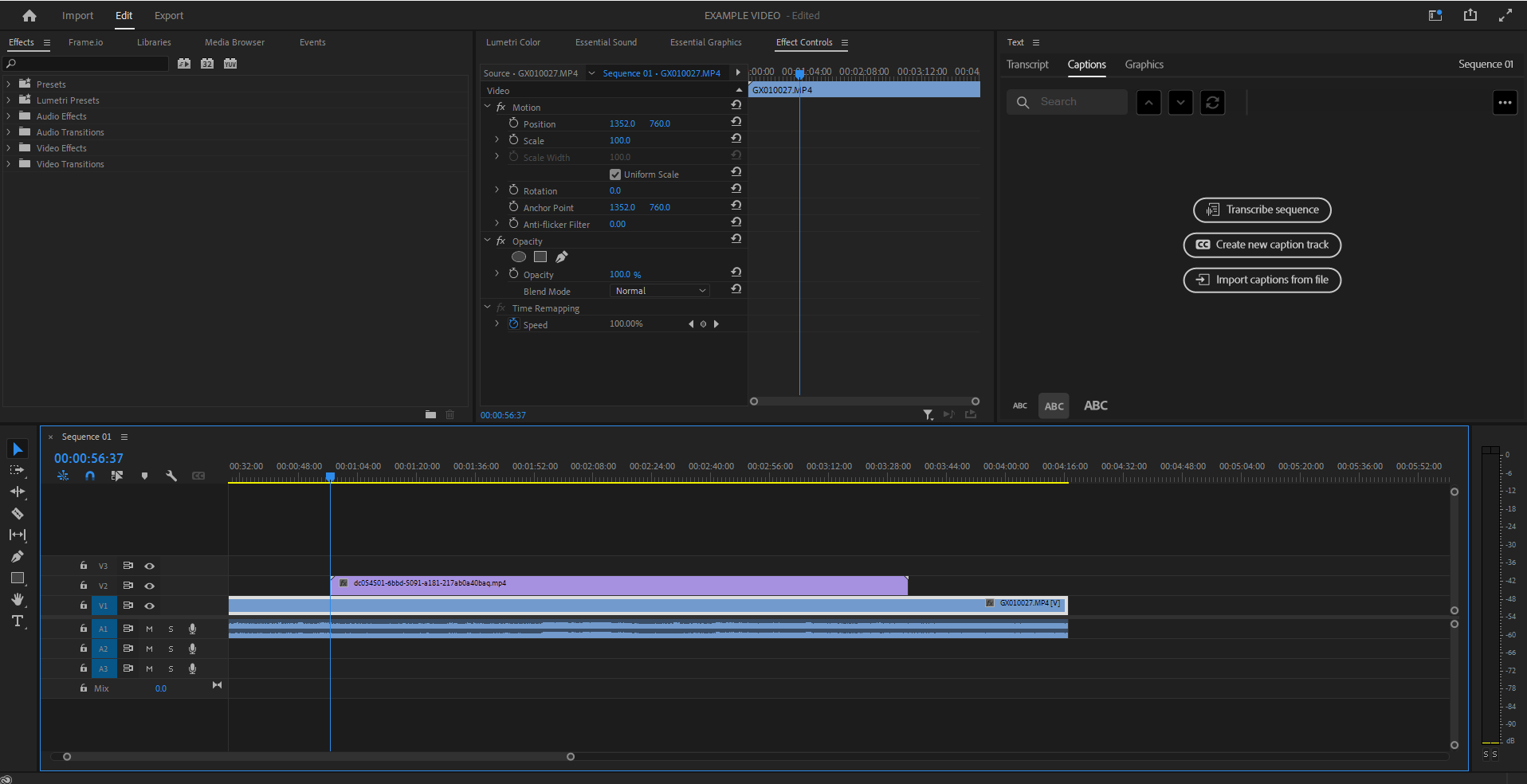Open the Essential Sound panel tab
The image size is (1527, 784).
tap(606, 42)
